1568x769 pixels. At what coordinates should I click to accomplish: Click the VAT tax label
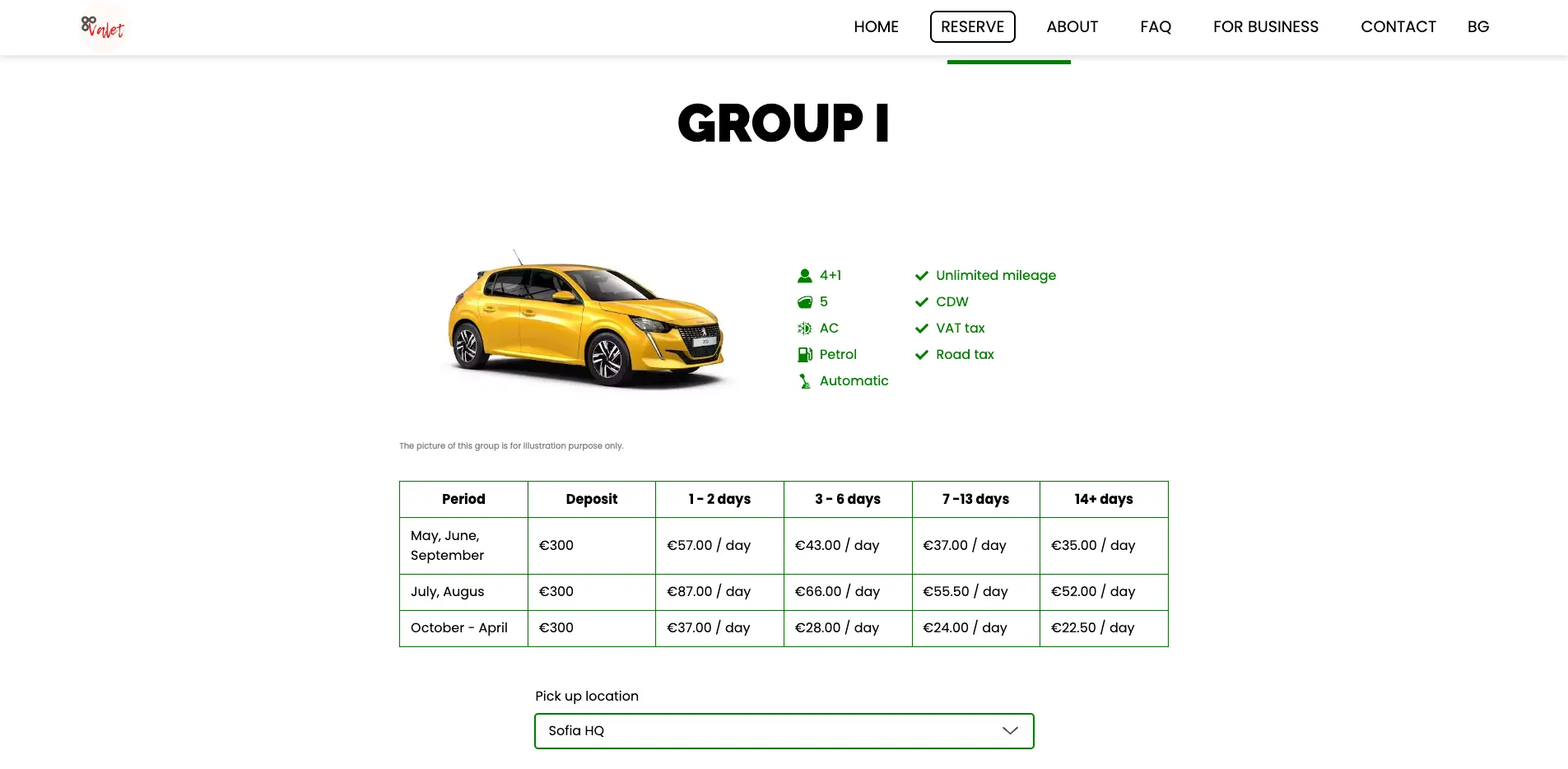point(960,329)
